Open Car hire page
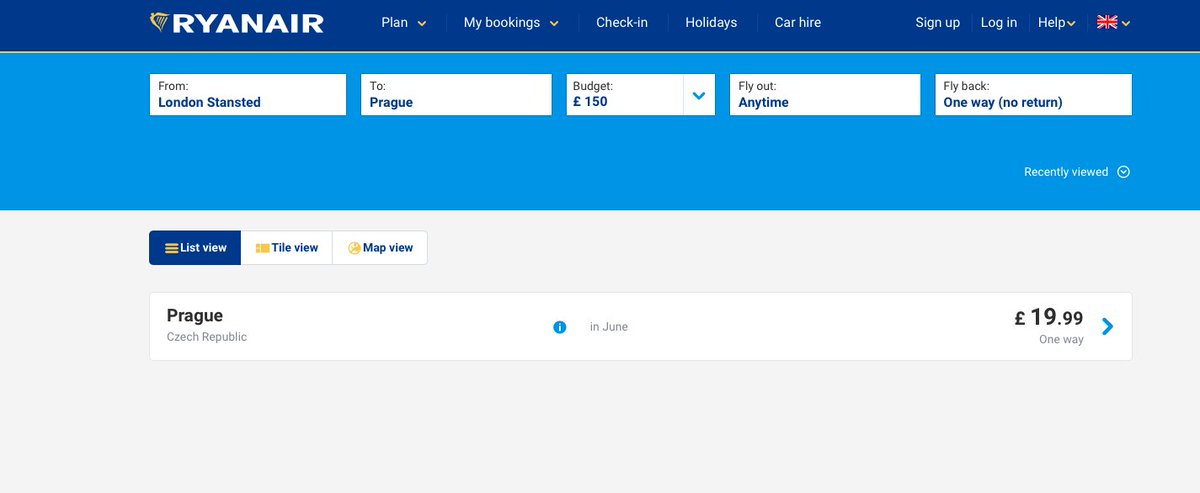The image size is (1200, 493). pyautogui.click(x=798, y=23)
